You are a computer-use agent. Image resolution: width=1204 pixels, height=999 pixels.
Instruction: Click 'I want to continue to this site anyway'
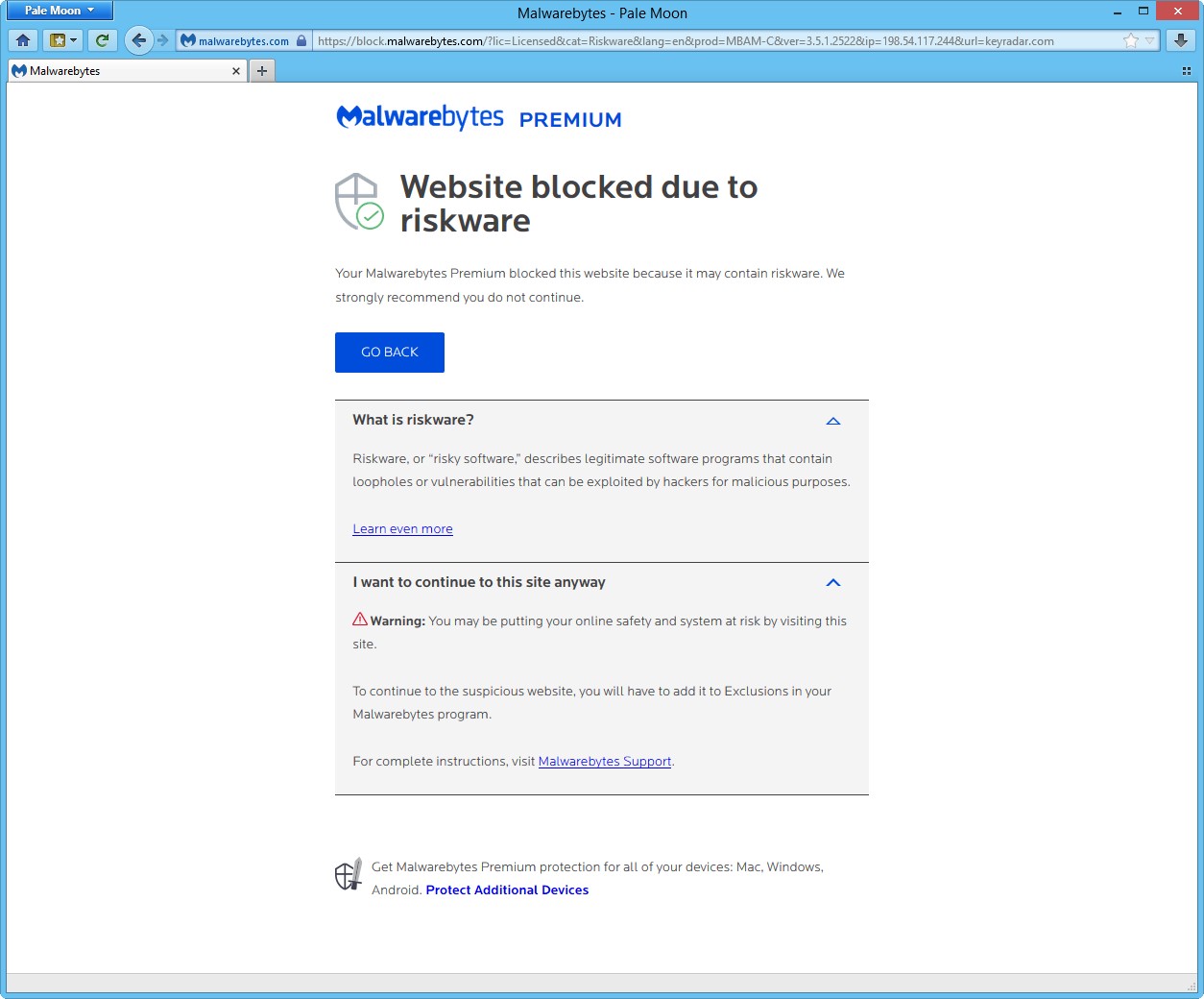[479, 582]
